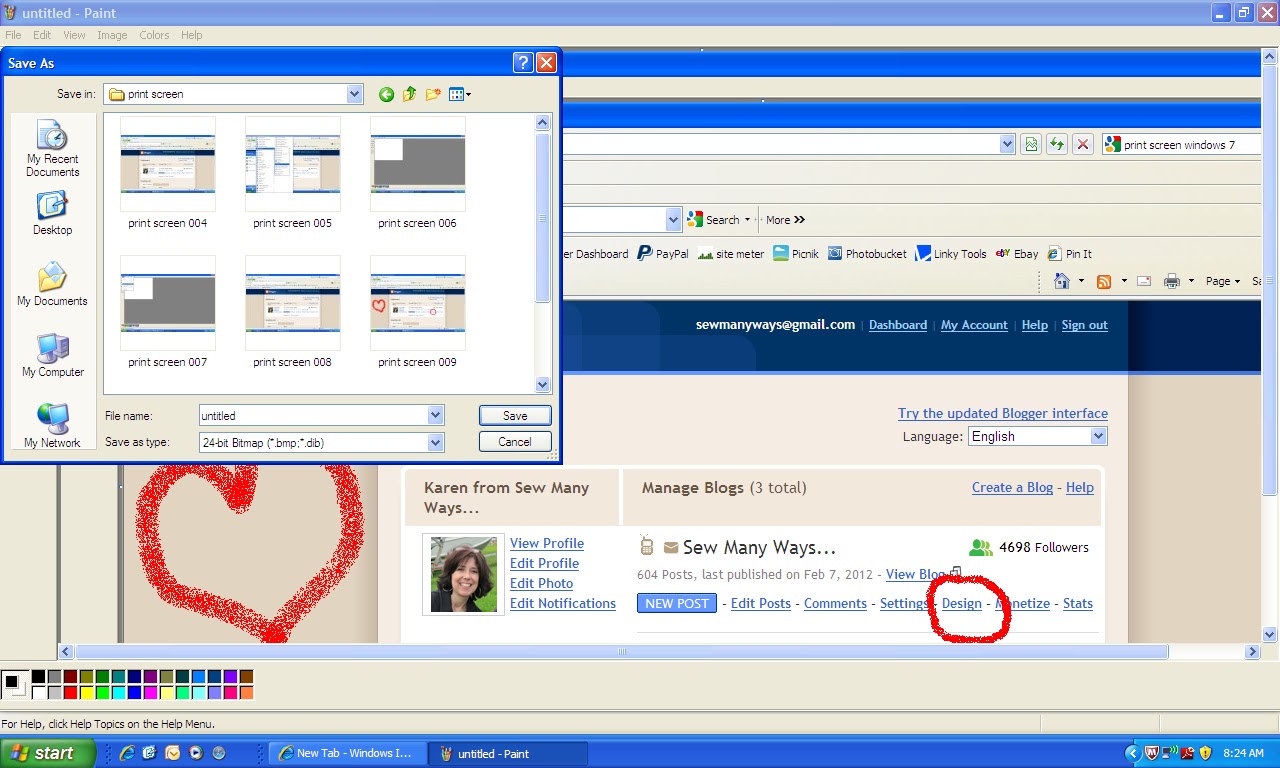Open the Create a Blog link

point(1012,487)
